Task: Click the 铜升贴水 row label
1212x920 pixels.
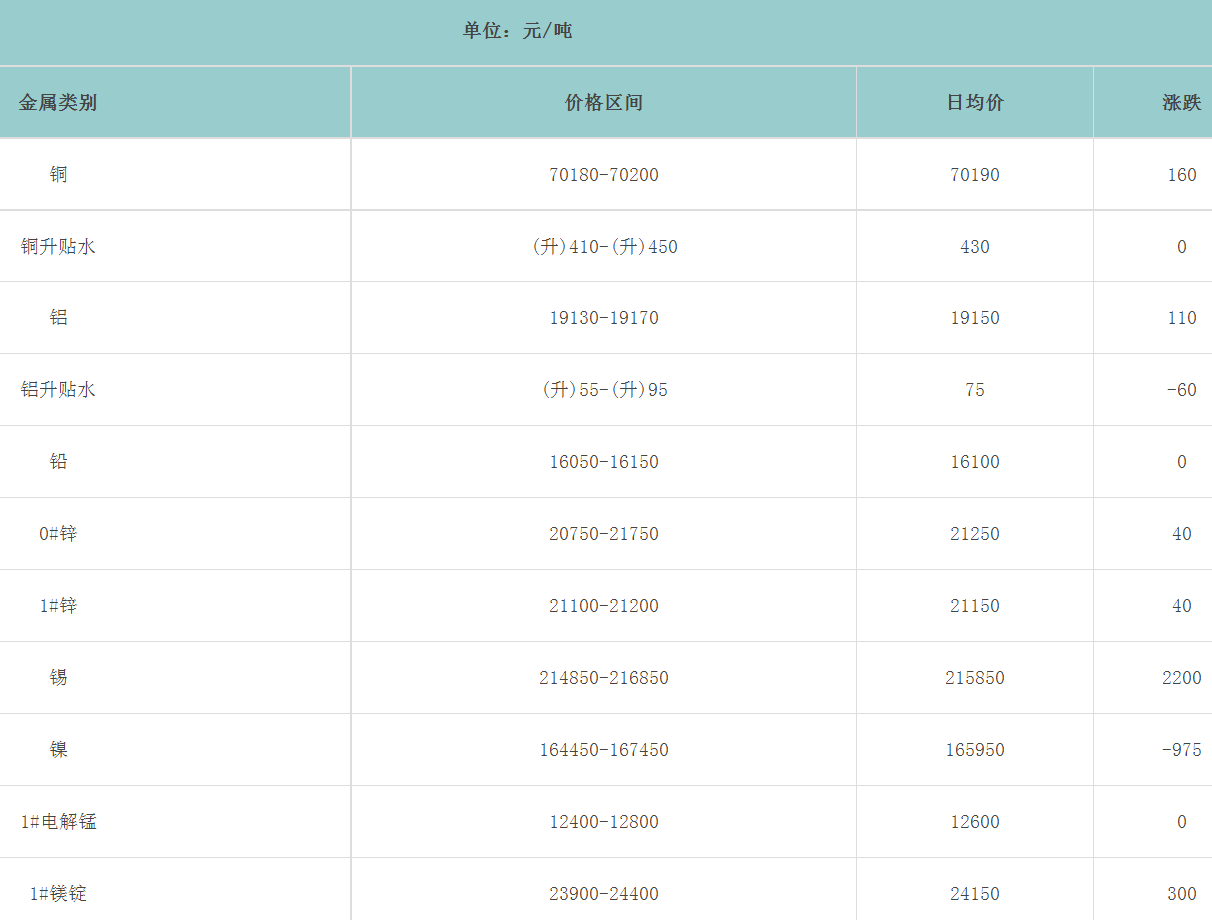Action: [58, 246]
